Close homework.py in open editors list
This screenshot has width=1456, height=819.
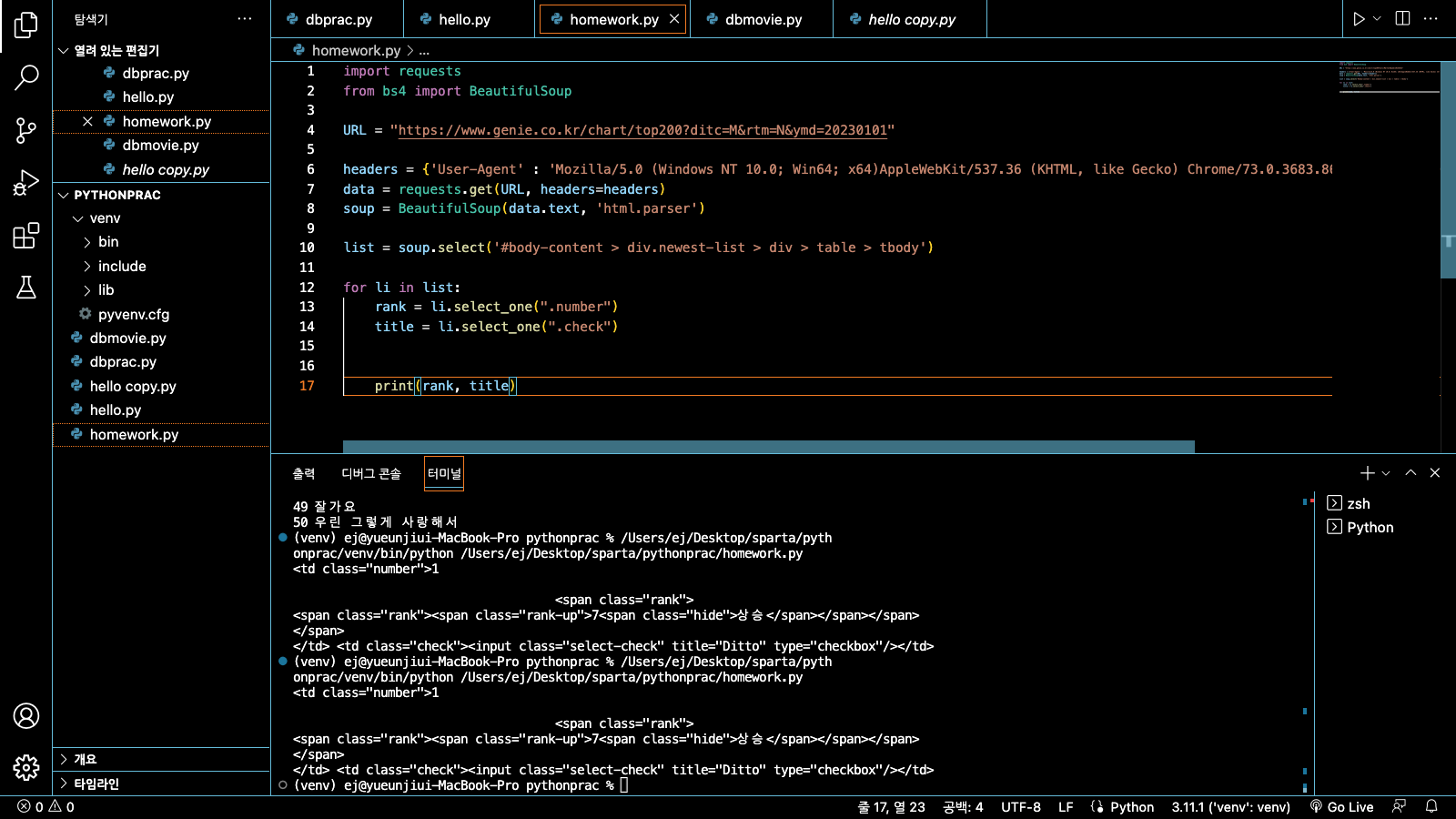click(87, 121)
